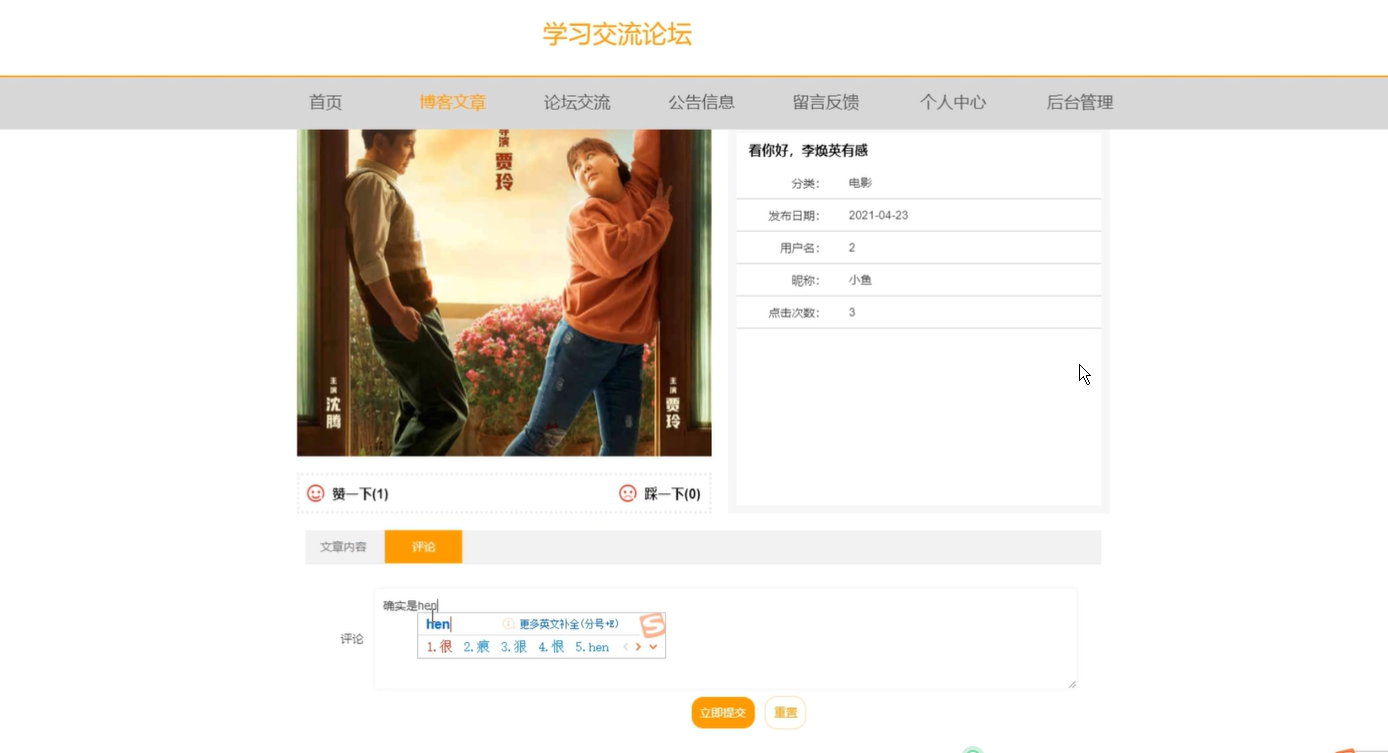This screenshot has width=1388, height=753.
Task: Expand the IME candidate list chevron
Action: click(653, 647)
